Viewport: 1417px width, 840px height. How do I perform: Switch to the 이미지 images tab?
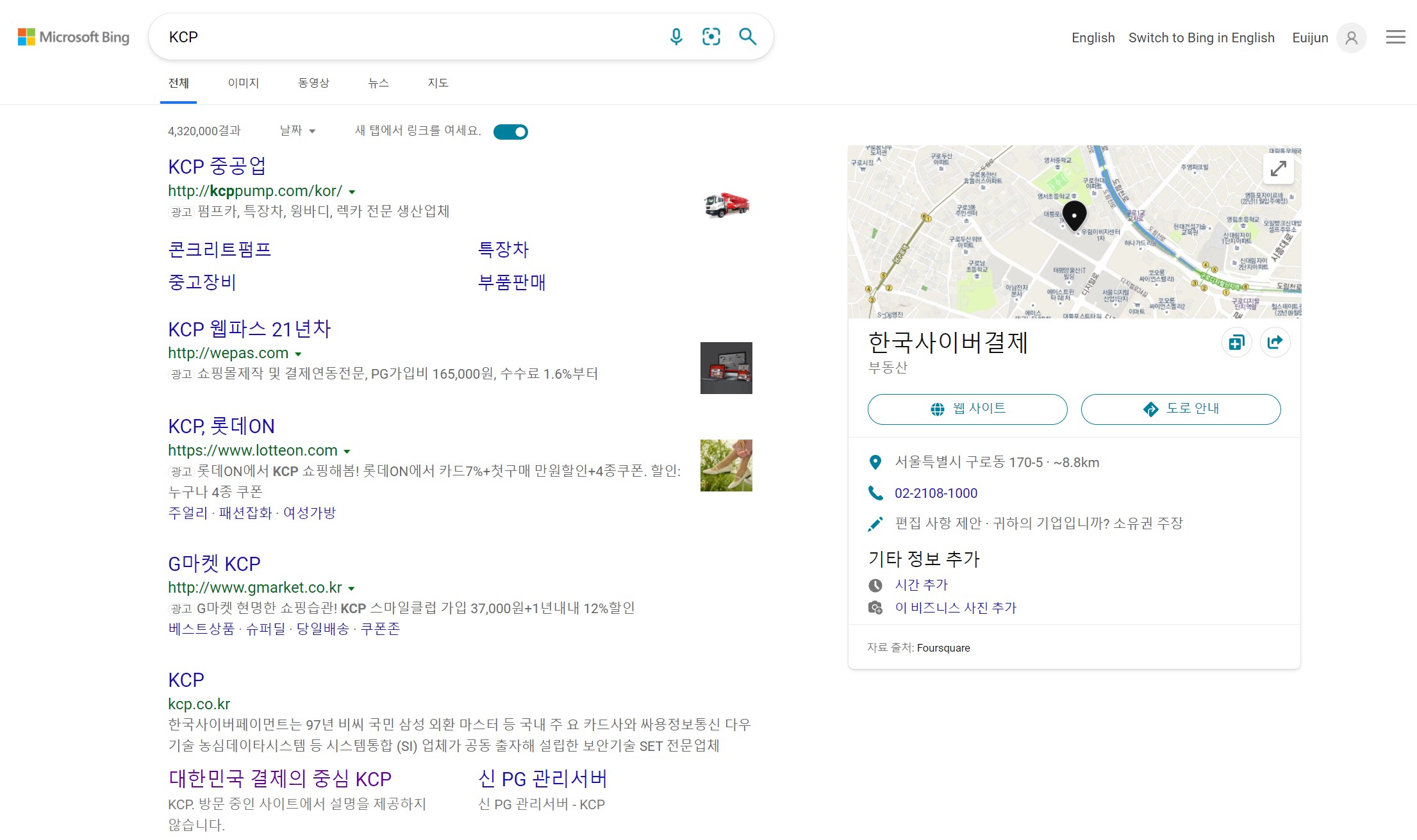(244, 83)
